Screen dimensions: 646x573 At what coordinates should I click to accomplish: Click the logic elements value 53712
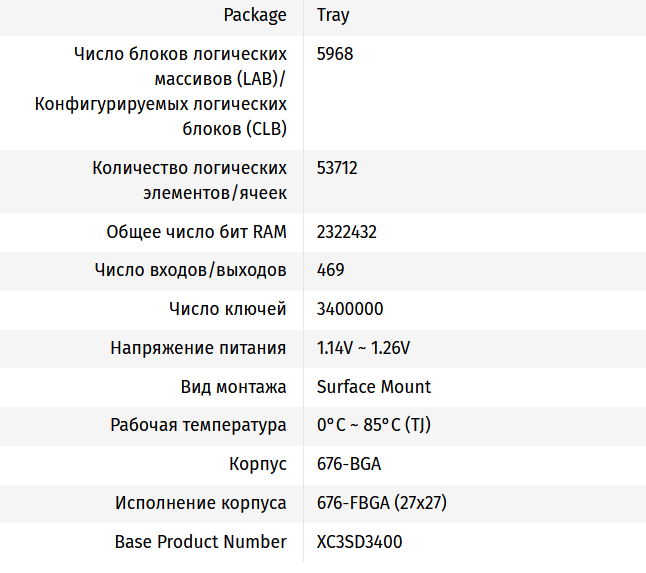pos(337,168)
